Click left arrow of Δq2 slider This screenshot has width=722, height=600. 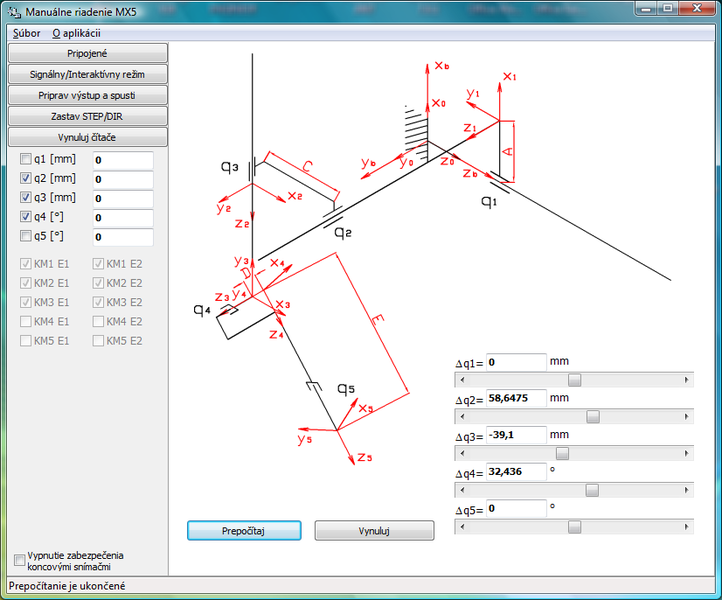coord(460,416)
